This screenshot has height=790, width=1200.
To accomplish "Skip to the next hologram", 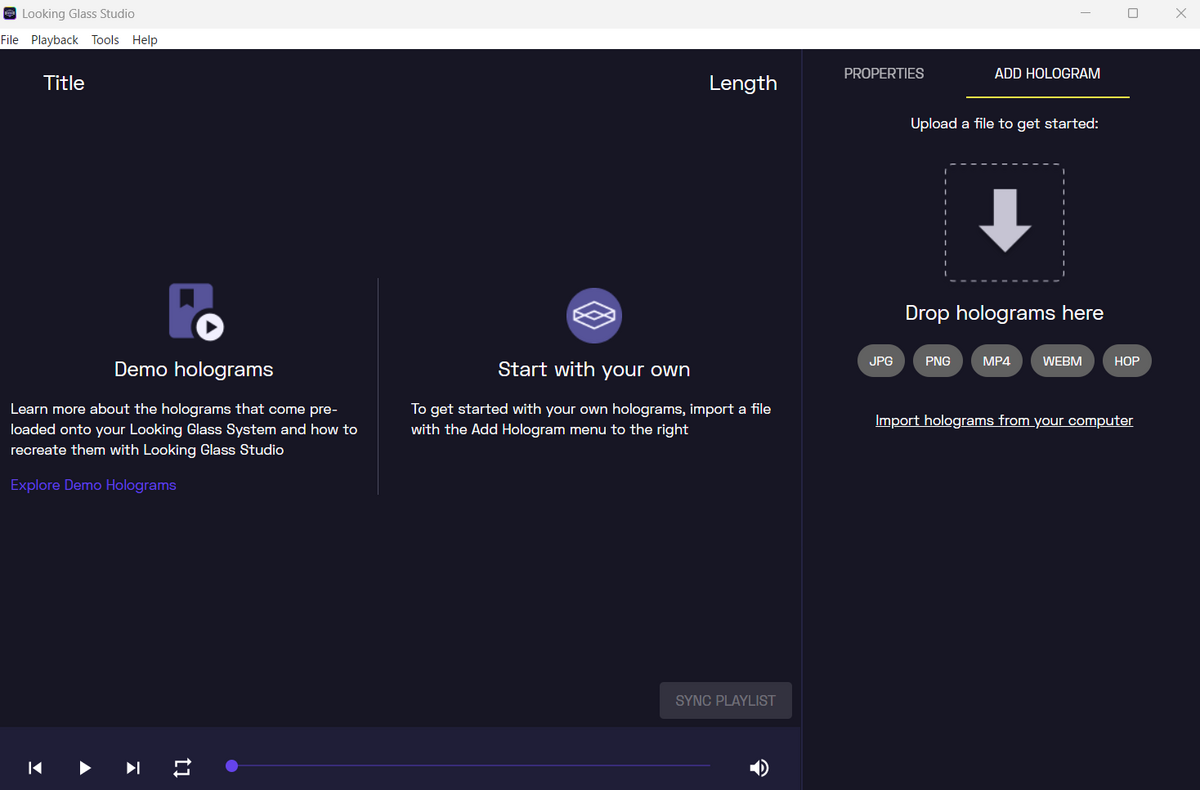I will tap(133, 768).
